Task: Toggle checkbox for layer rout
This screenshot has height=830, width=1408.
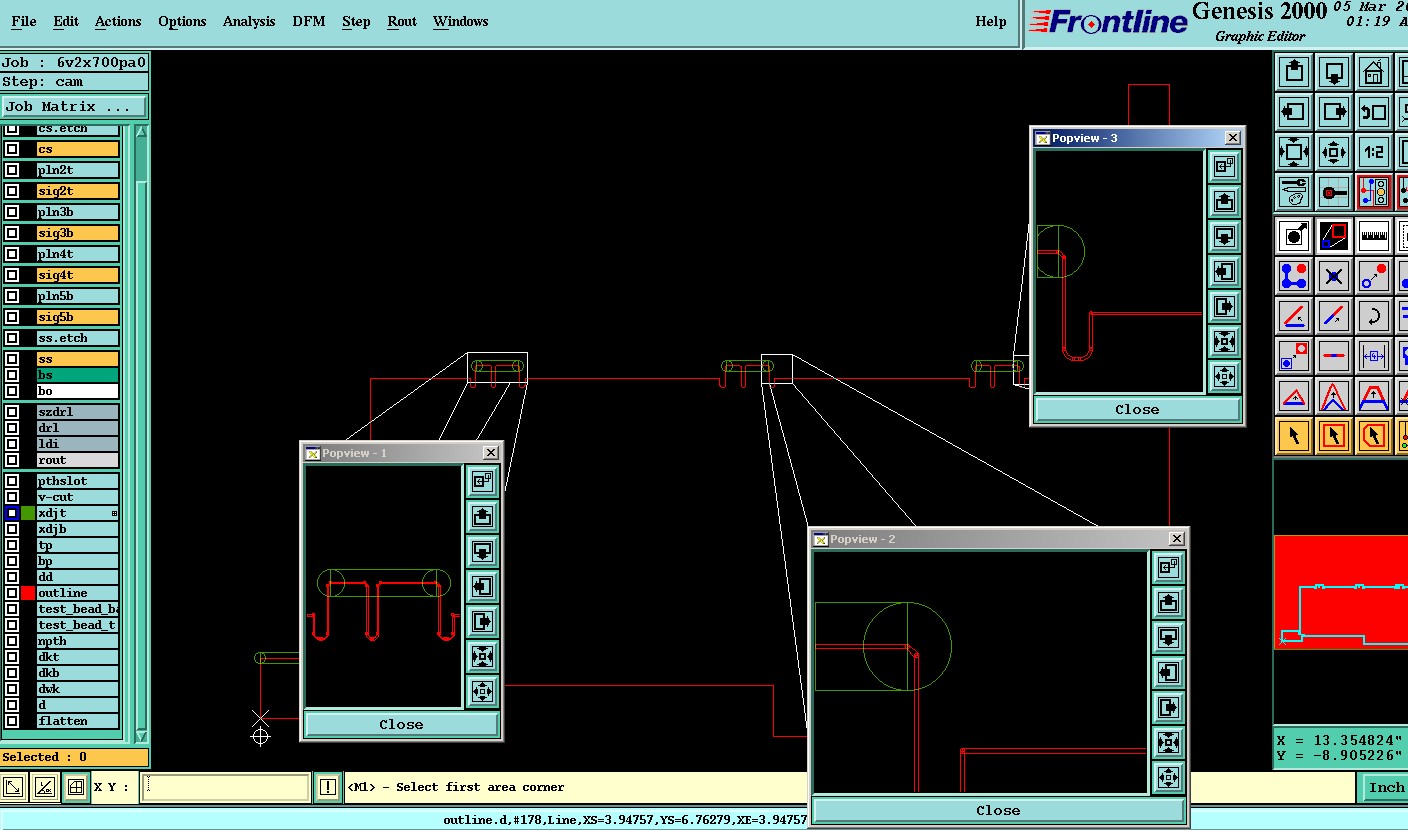Action: (x=12, y=460)
